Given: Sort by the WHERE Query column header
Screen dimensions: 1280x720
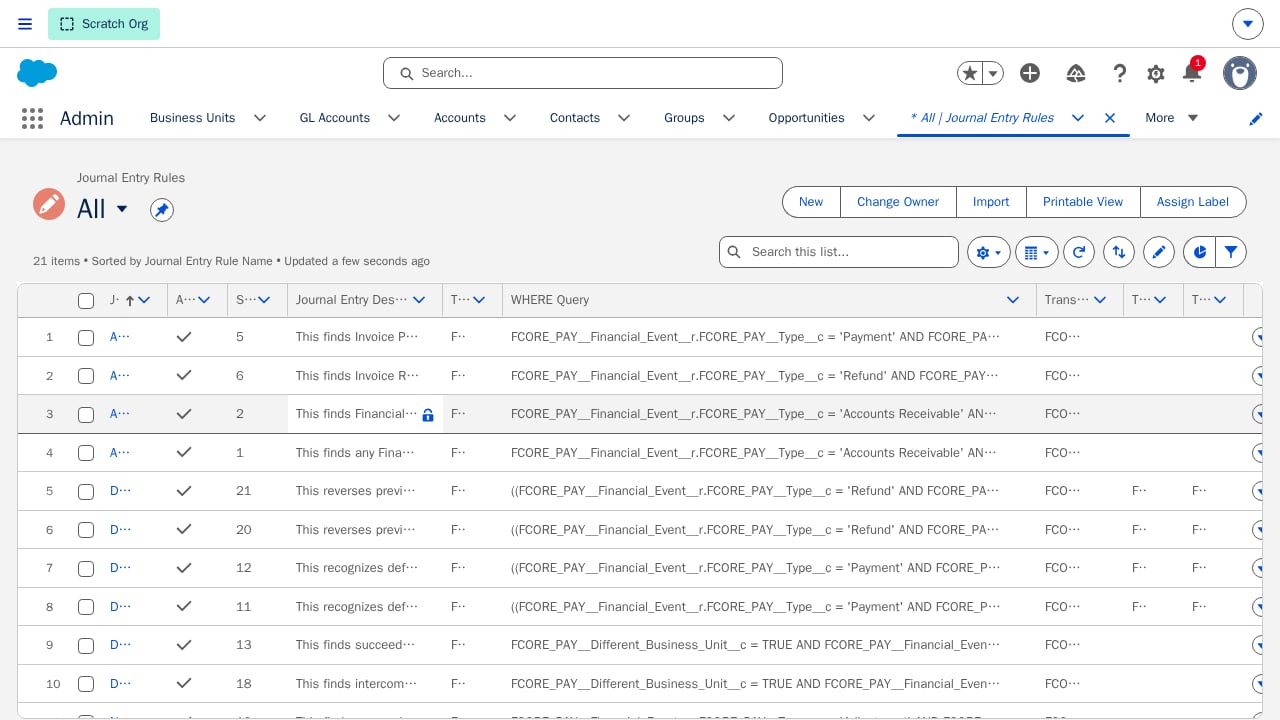Looking at the screenshot, I should (x=550, y=300).
